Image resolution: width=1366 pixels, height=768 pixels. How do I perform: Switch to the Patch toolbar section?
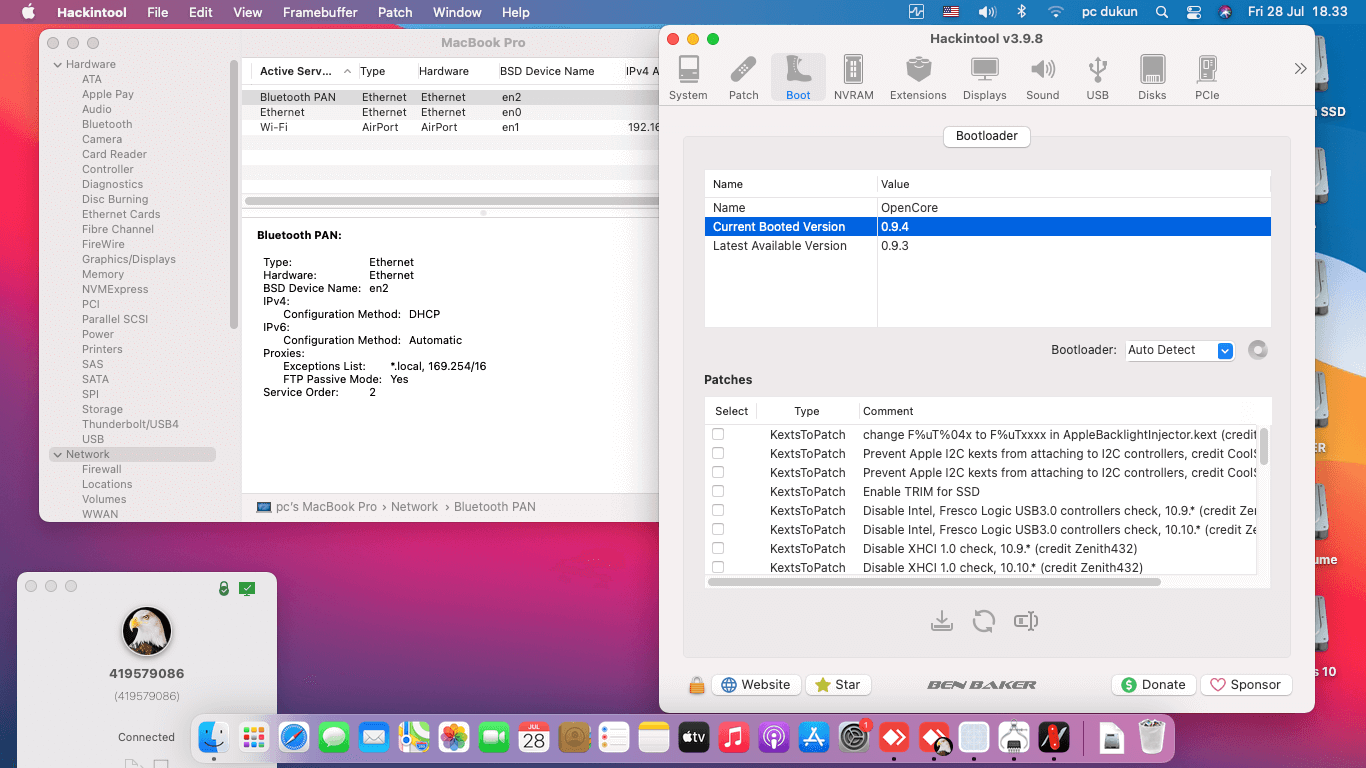(x=743, y=78)
